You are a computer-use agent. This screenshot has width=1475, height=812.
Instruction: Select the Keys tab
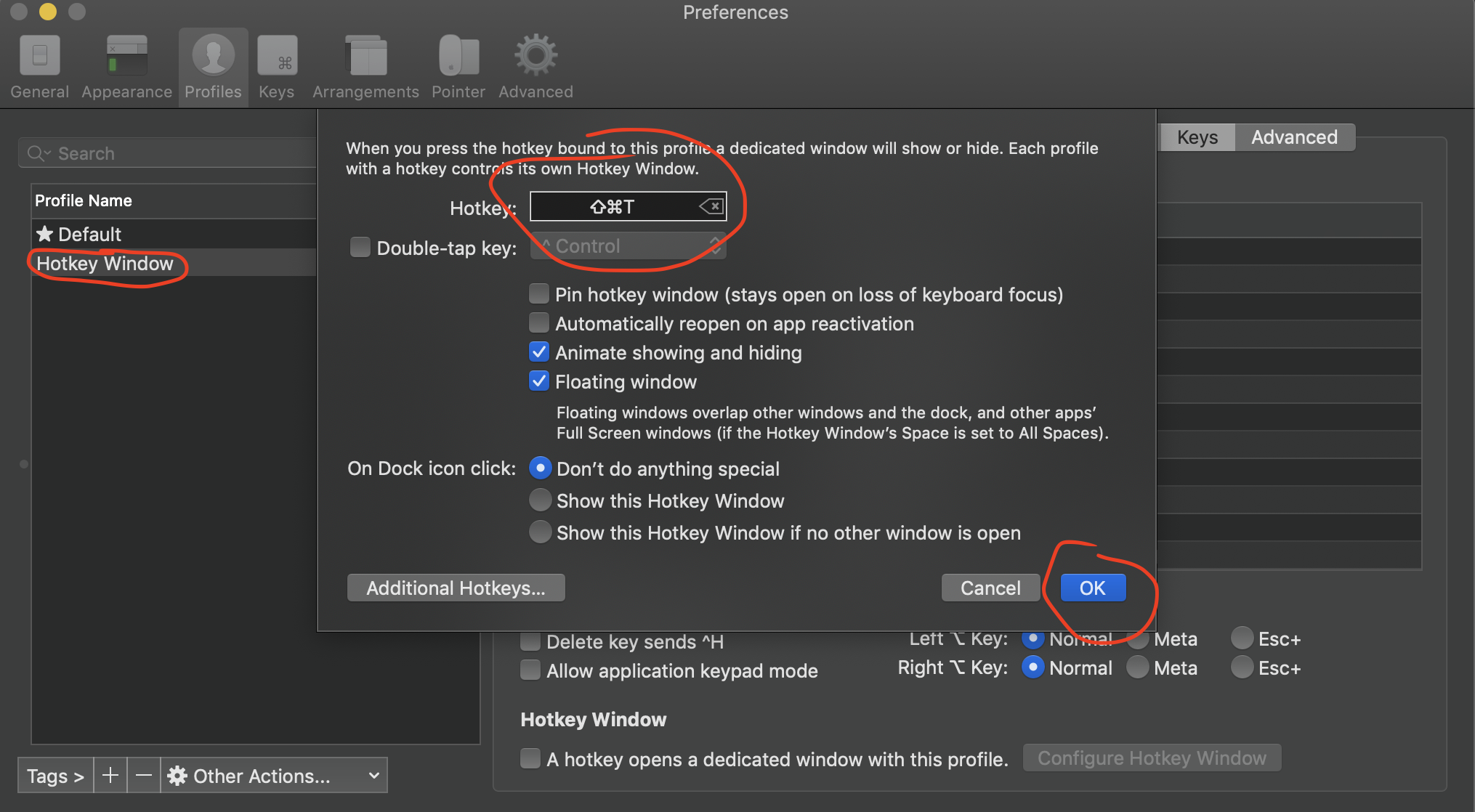[1195, 137]
